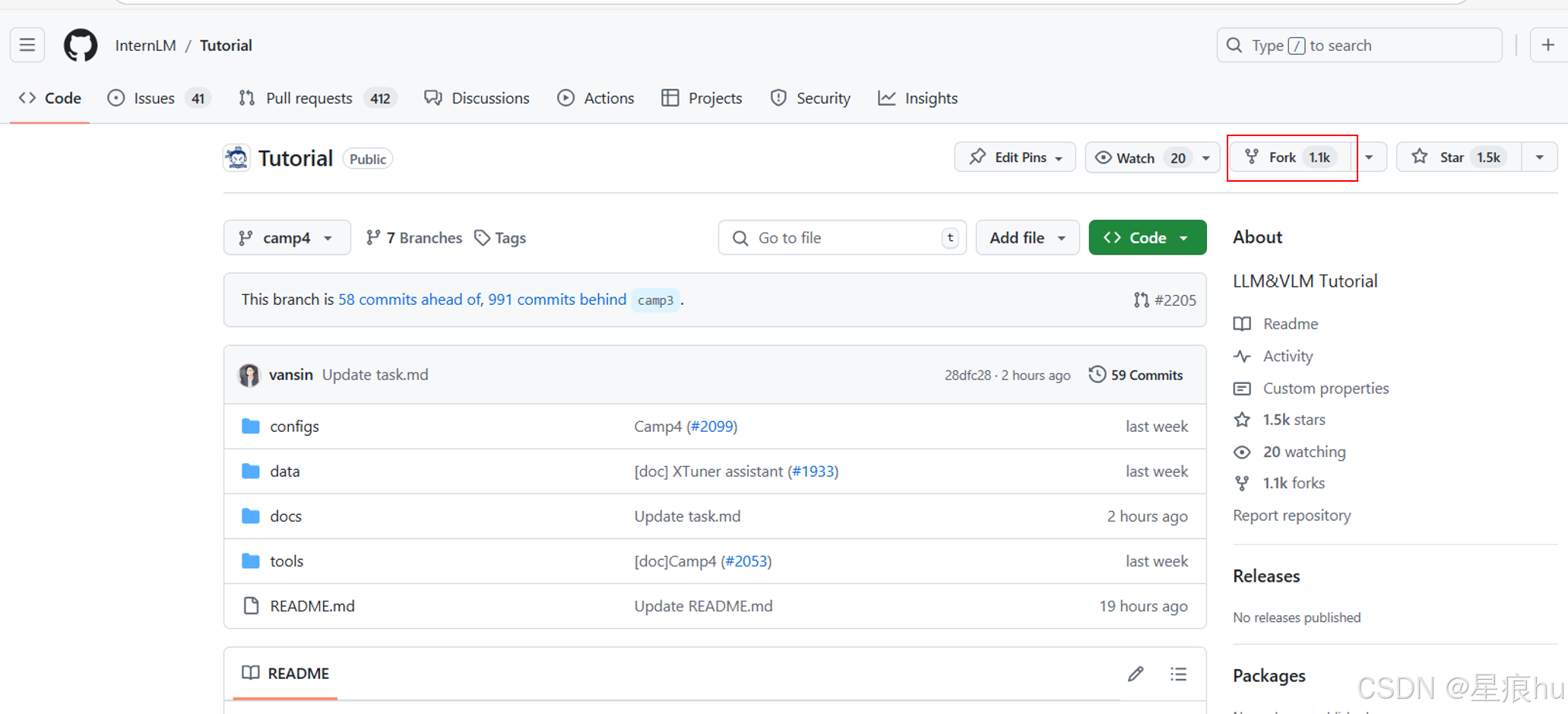Open the hamburger navigation menu

tap(27, 46)
